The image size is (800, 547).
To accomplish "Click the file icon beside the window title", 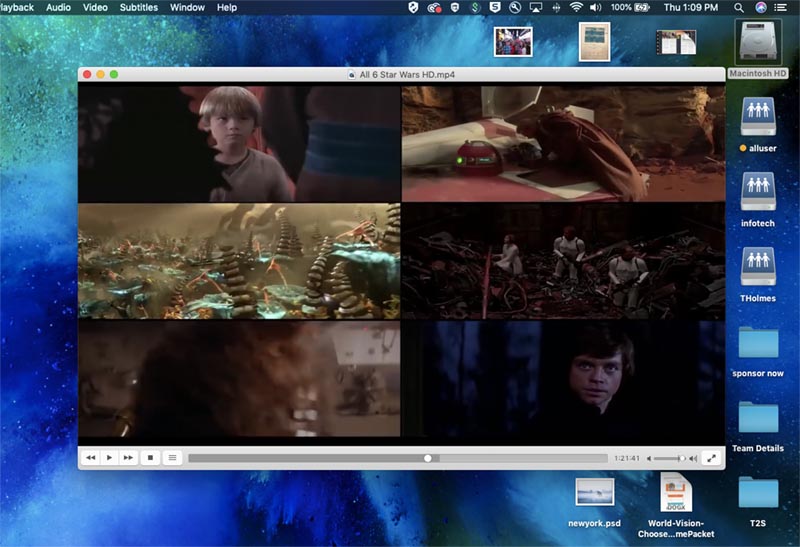I will (352, 74).
